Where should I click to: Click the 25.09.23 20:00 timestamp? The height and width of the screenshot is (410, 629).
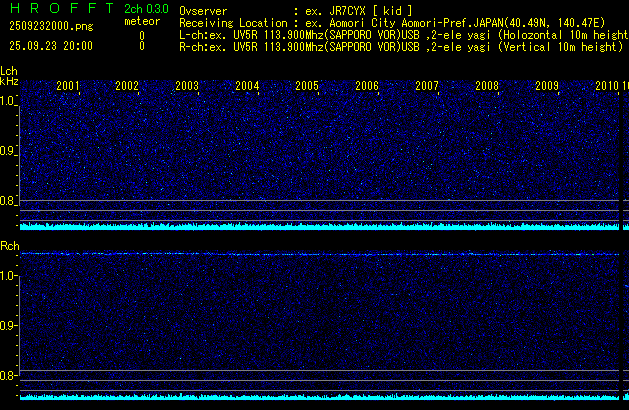(48, 46)
